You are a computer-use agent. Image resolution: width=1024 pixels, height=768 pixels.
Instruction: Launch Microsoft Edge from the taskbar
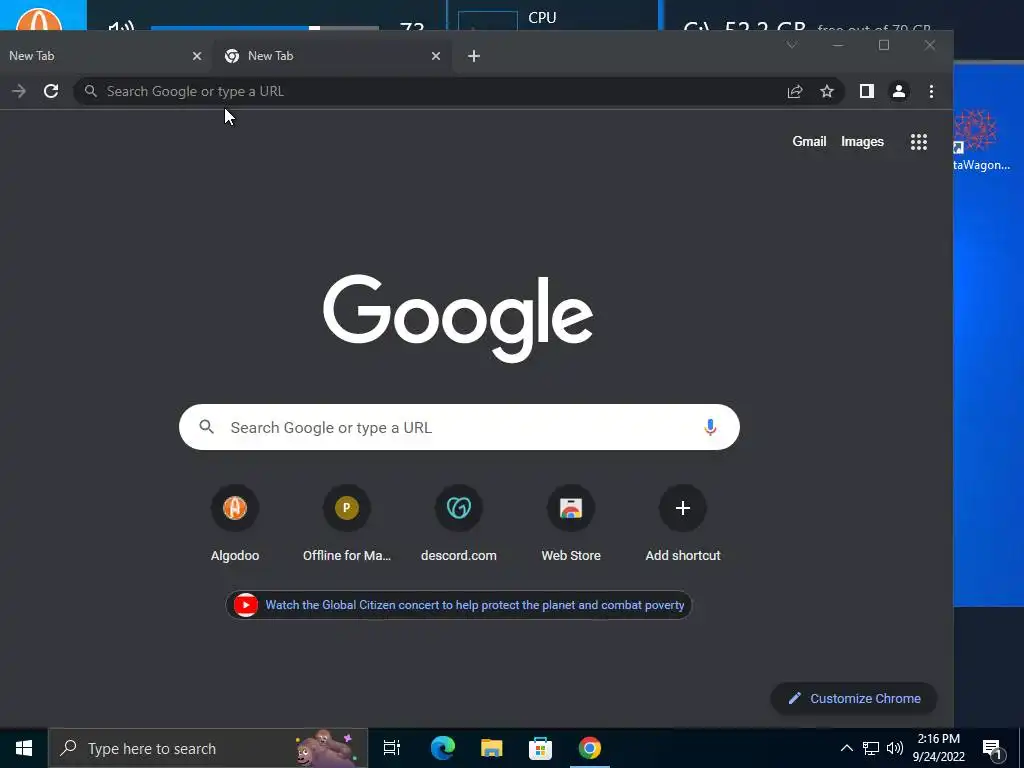pos(442,748)
